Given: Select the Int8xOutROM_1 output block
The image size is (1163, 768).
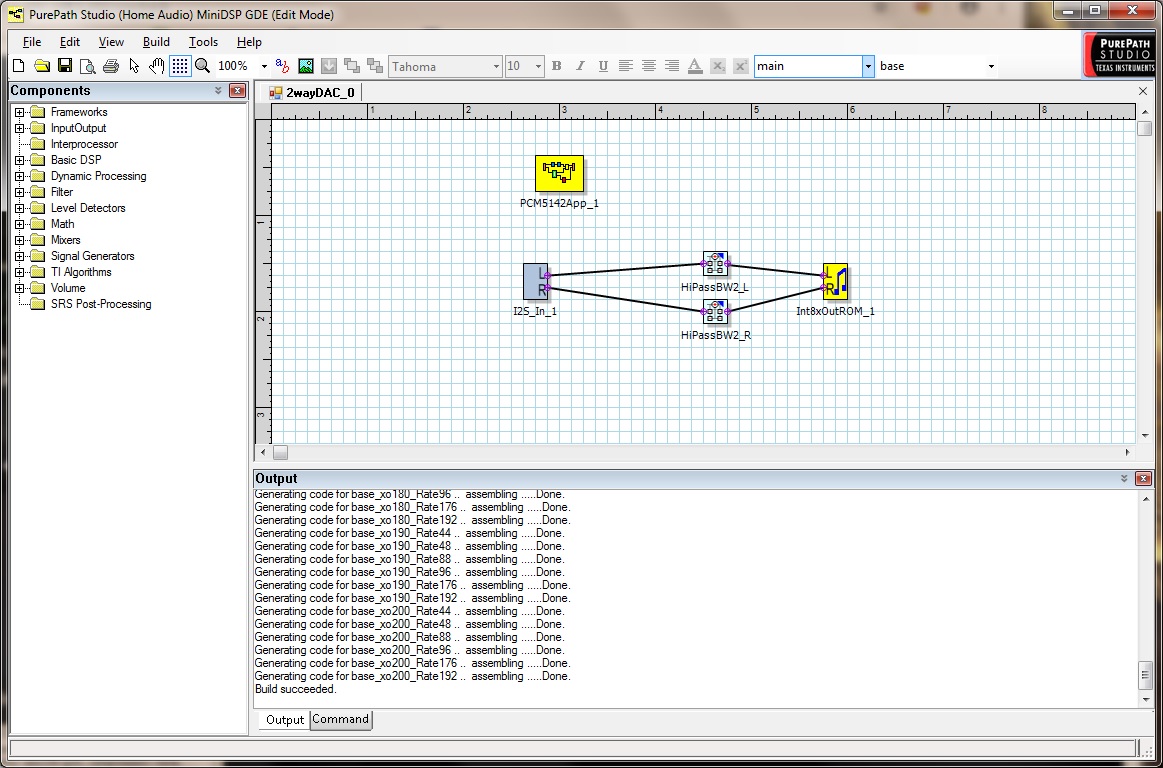Looking at the screenshot, I should click(x=835, y=281).
